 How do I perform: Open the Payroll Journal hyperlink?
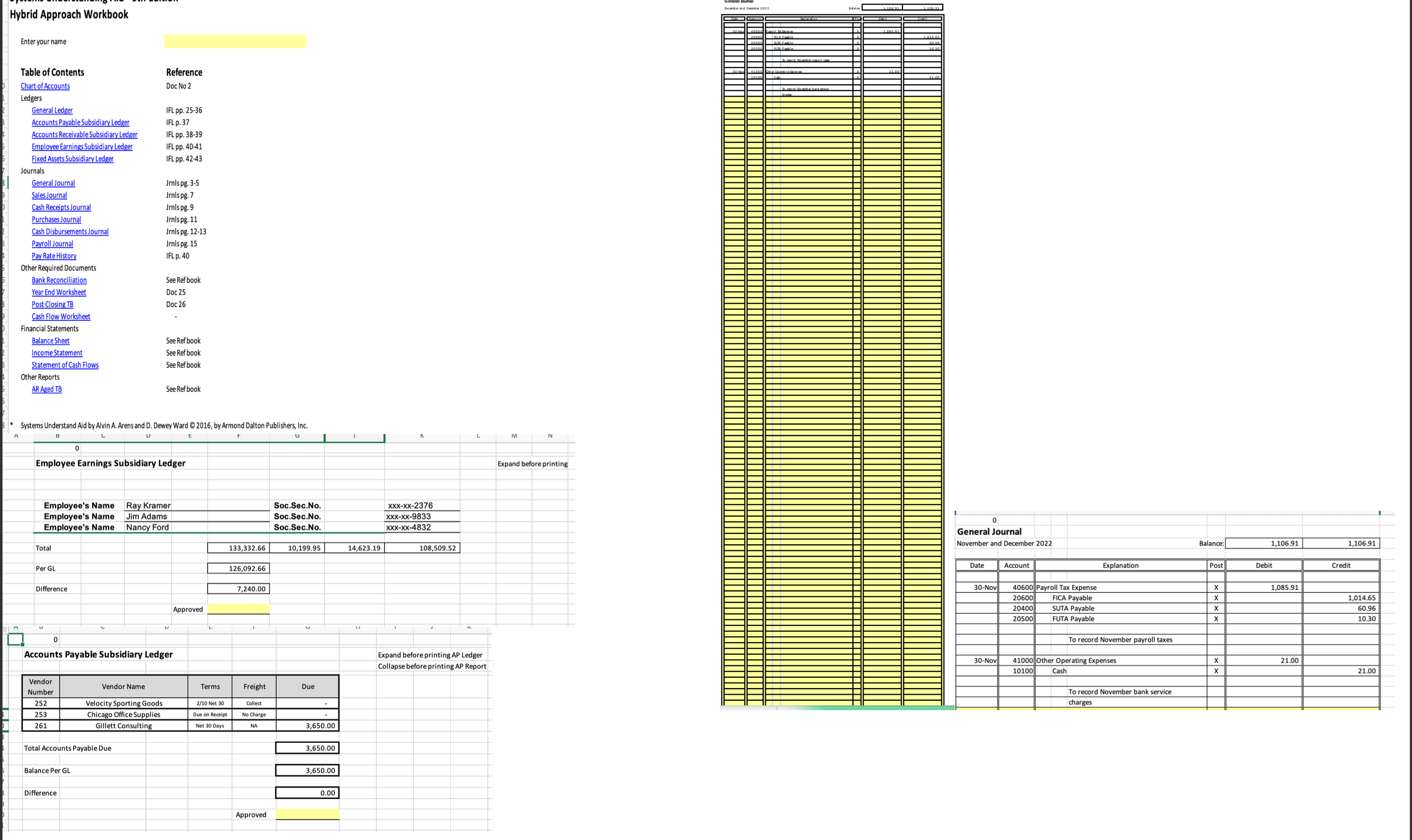52,244
